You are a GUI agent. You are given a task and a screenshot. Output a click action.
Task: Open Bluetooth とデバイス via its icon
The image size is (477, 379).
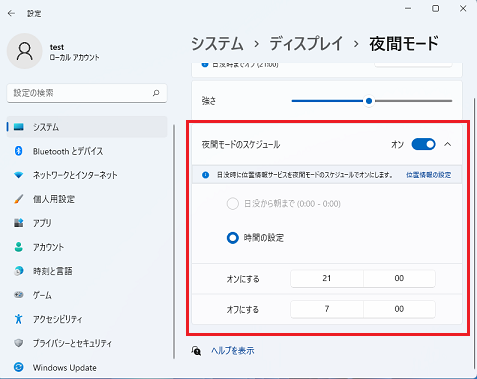19,151
